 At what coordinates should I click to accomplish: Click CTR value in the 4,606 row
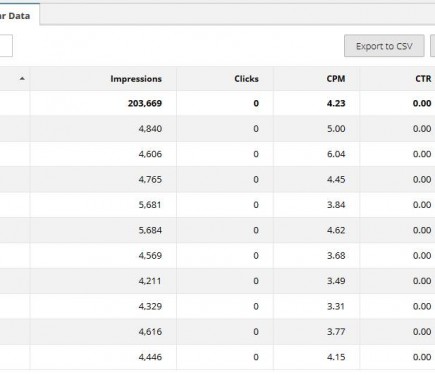click(x=422, y=154)
